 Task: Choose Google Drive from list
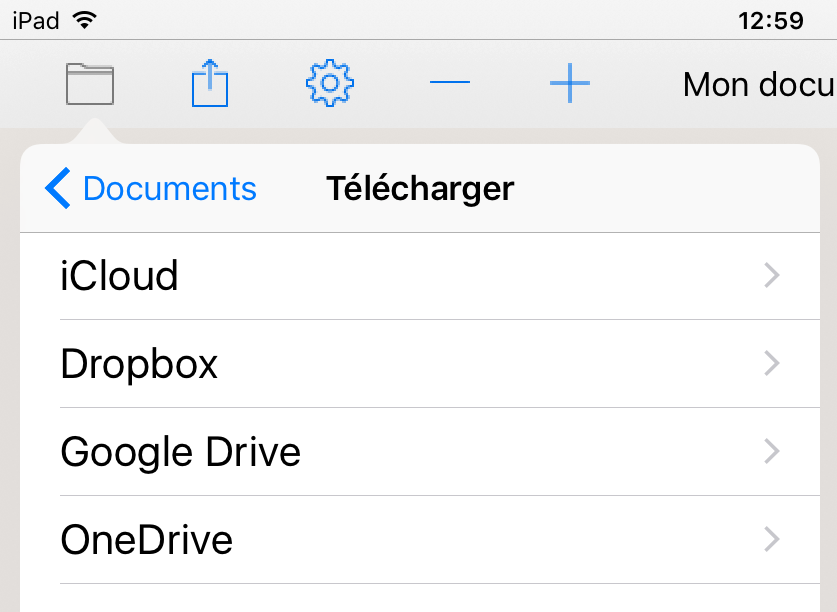[420, 452]
